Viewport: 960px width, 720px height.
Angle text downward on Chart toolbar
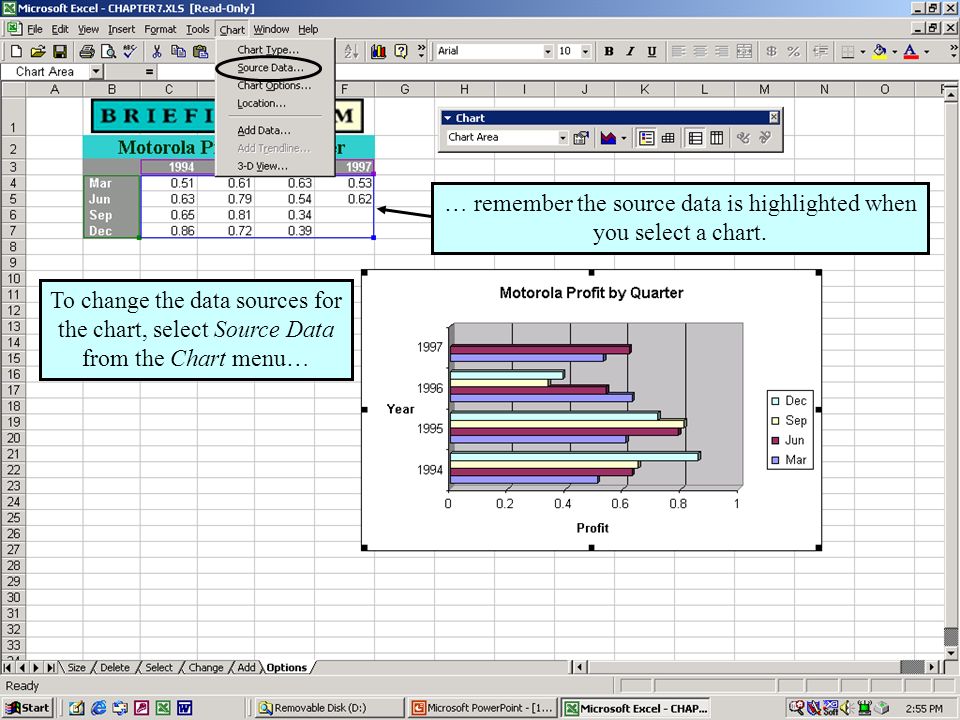click(743, 138)
